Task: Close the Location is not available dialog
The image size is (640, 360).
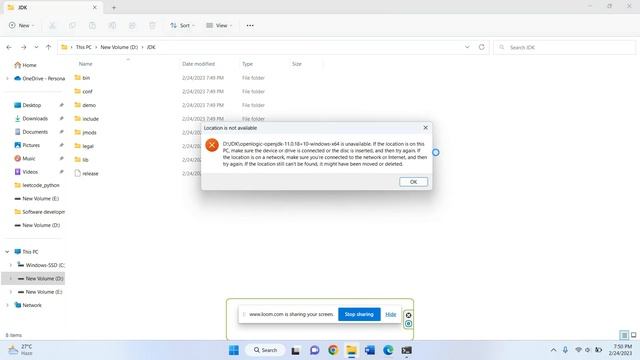Action: coord(425,128)
